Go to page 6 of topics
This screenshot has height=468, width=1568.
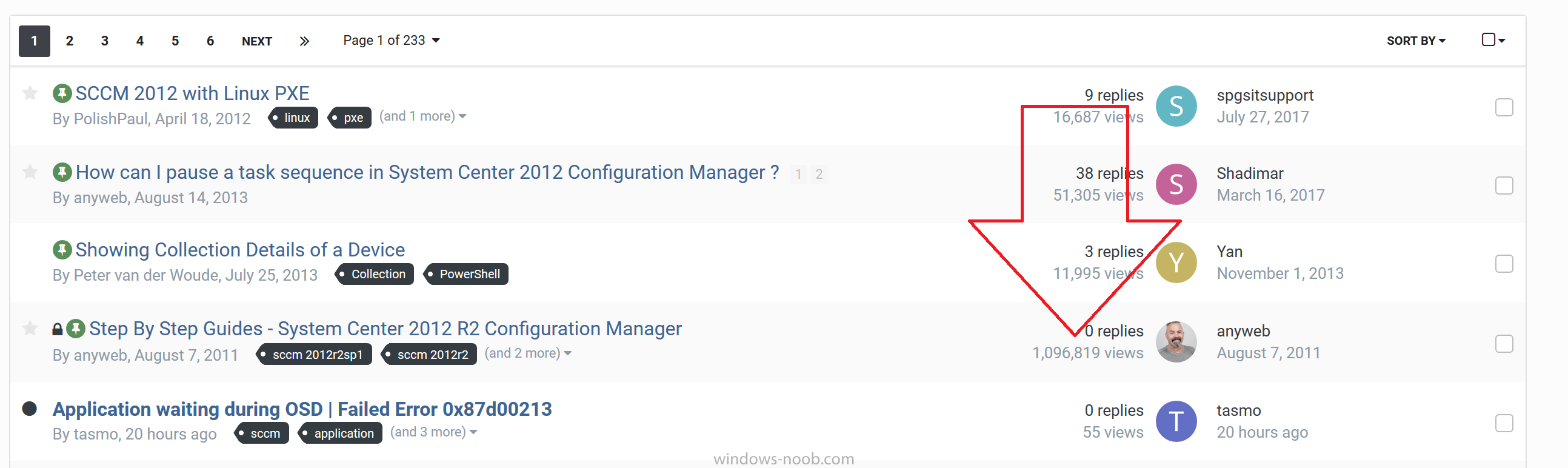pos(210,41)
